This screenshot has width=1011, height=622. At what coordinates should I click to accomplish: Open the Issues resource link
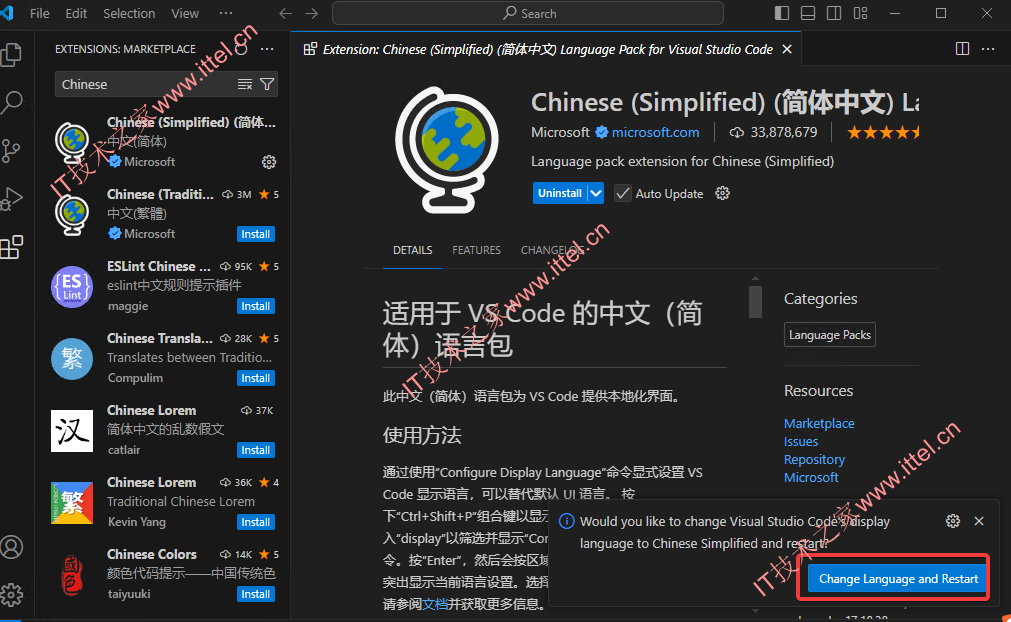pos(801,442)
